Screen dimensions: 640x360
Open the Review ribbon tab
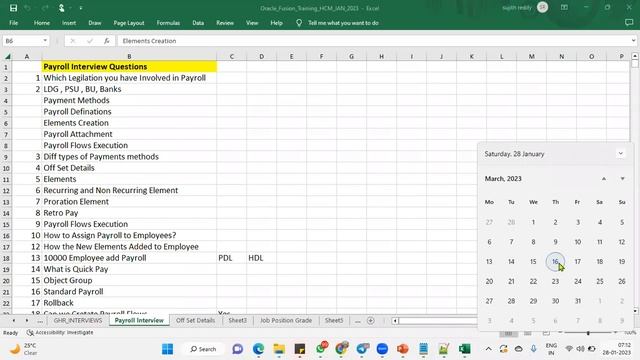click(x=225, y=23)
